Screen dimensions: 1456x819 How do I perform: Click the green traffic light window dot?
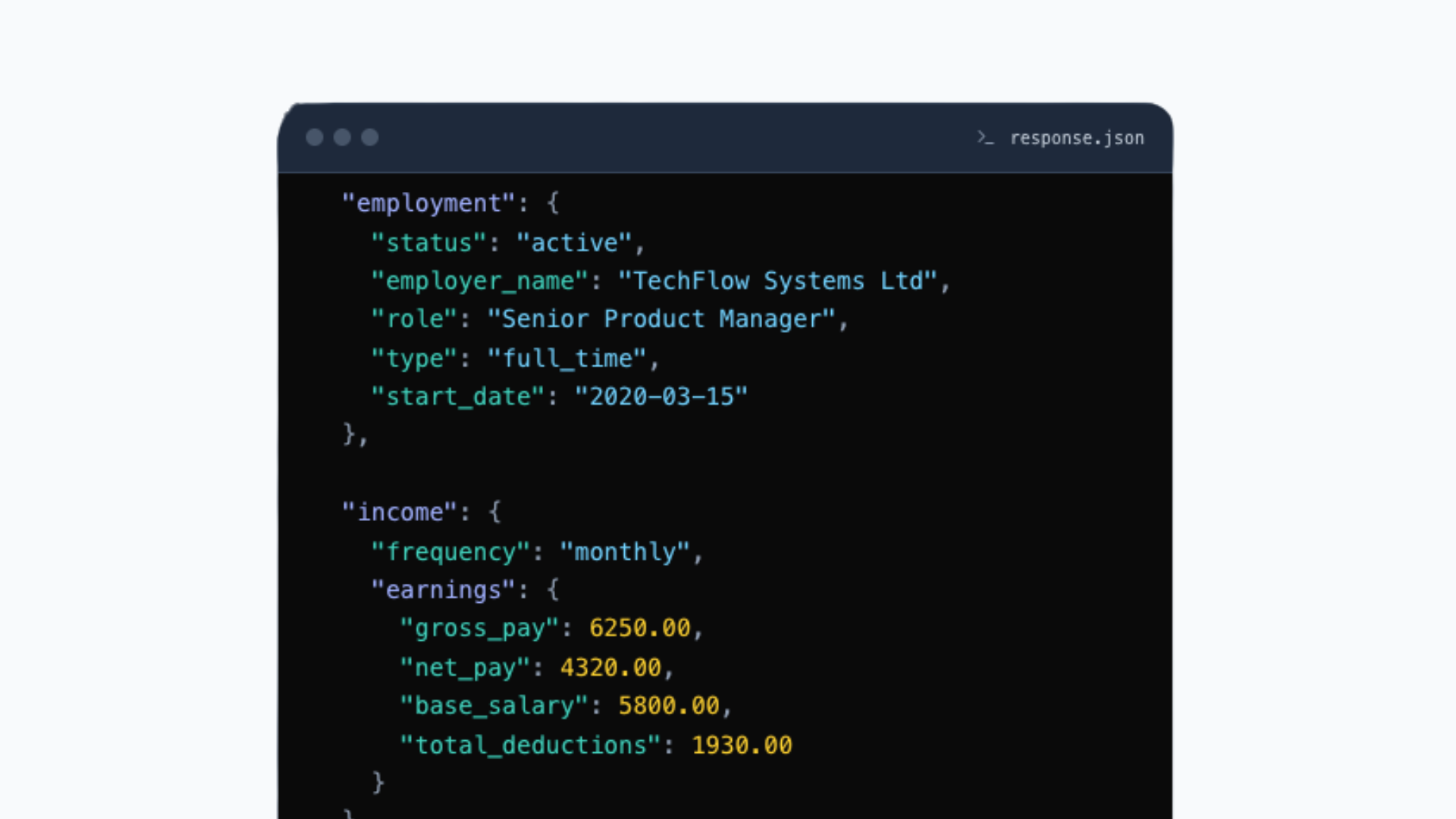(370, 137)
